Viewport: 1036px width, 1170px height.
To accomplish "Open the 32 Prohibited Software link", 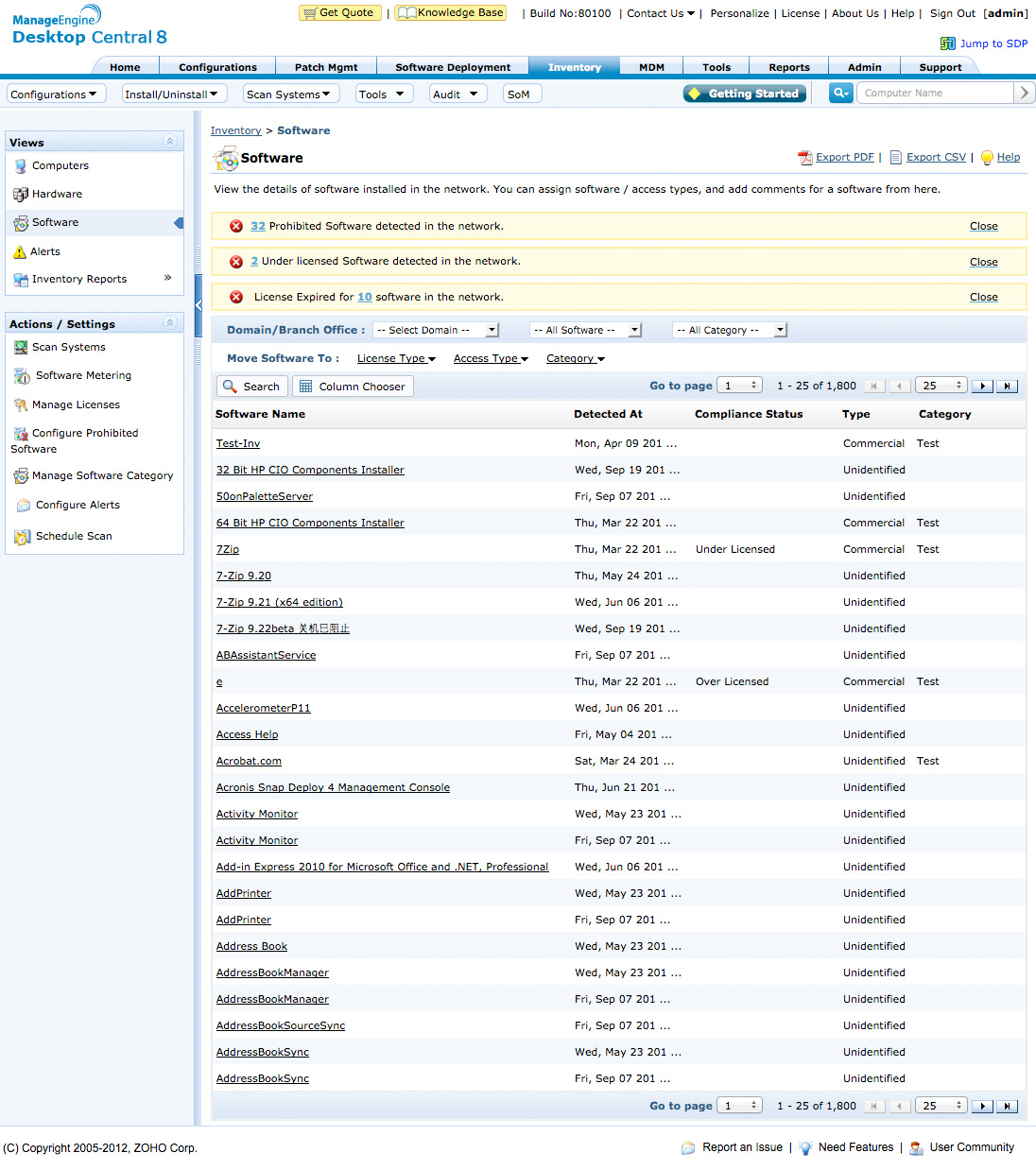I will click(257, 227).
